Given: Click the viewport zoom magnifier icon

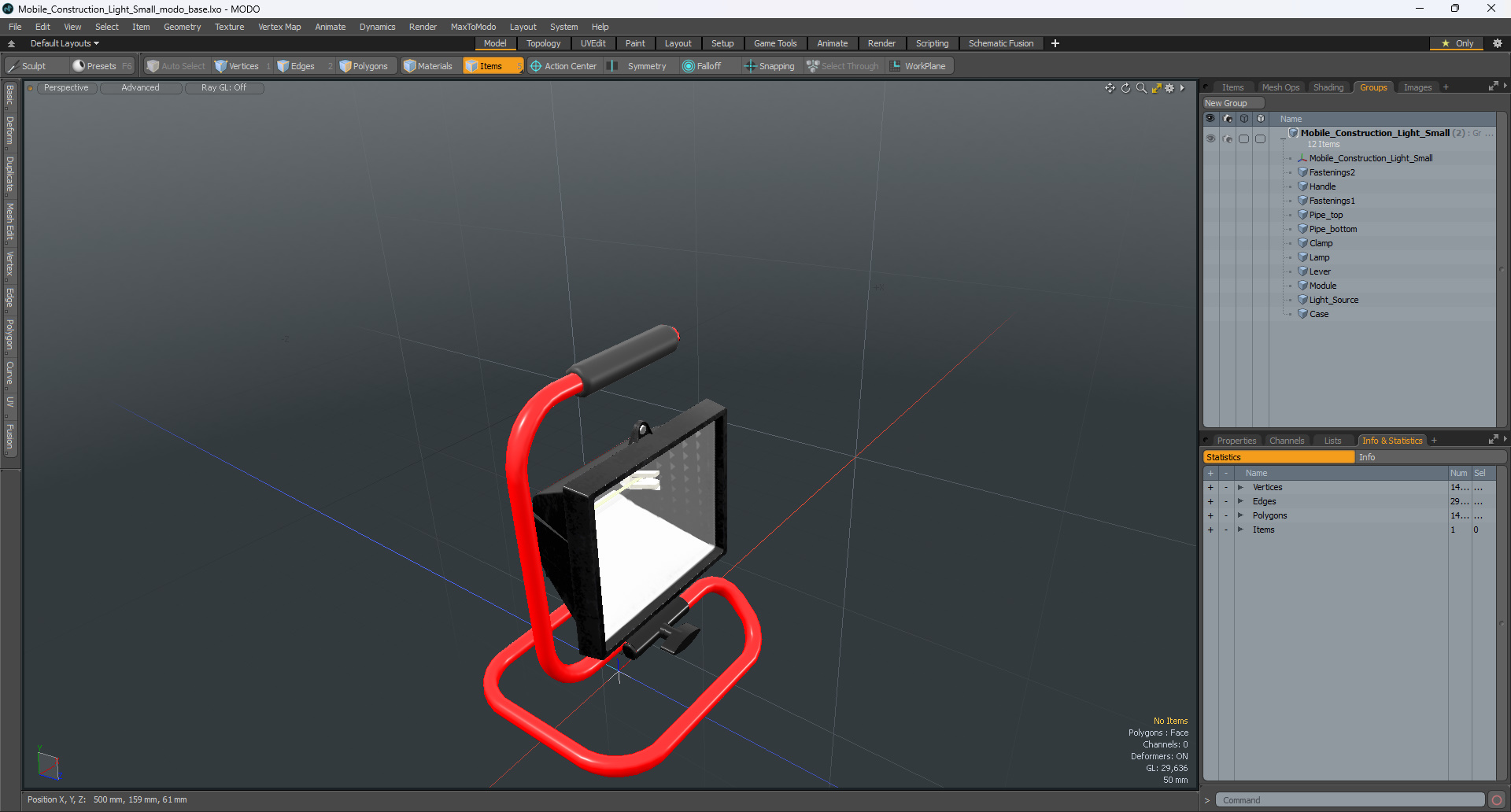Looking at the screenshot, I should coord(1141,88).
